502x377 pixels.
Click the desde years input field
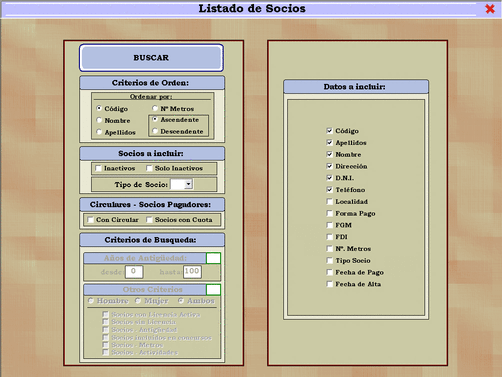click(134, 272)
